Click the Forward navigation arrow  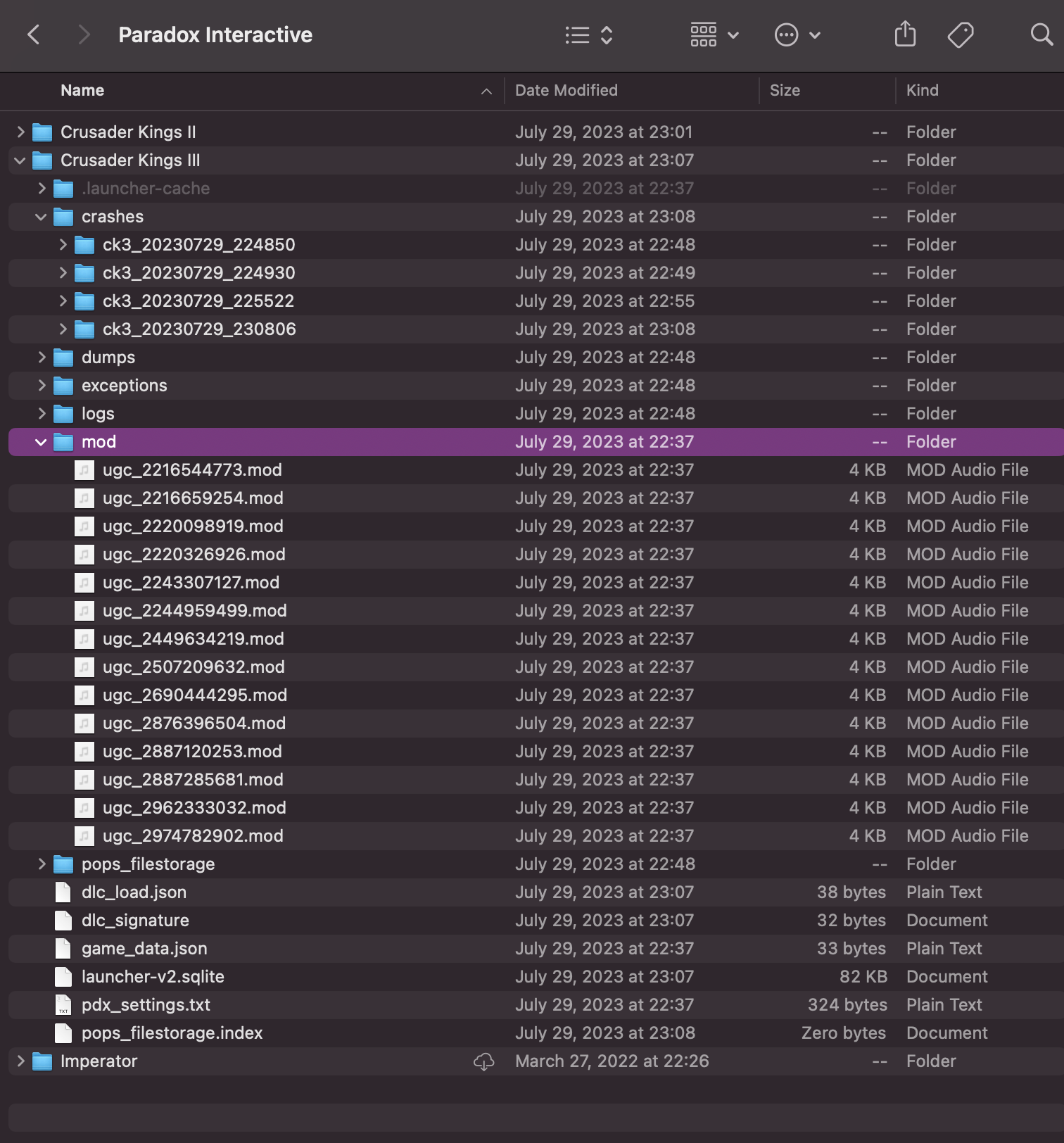pyautogui.click(x=84, y=34)
